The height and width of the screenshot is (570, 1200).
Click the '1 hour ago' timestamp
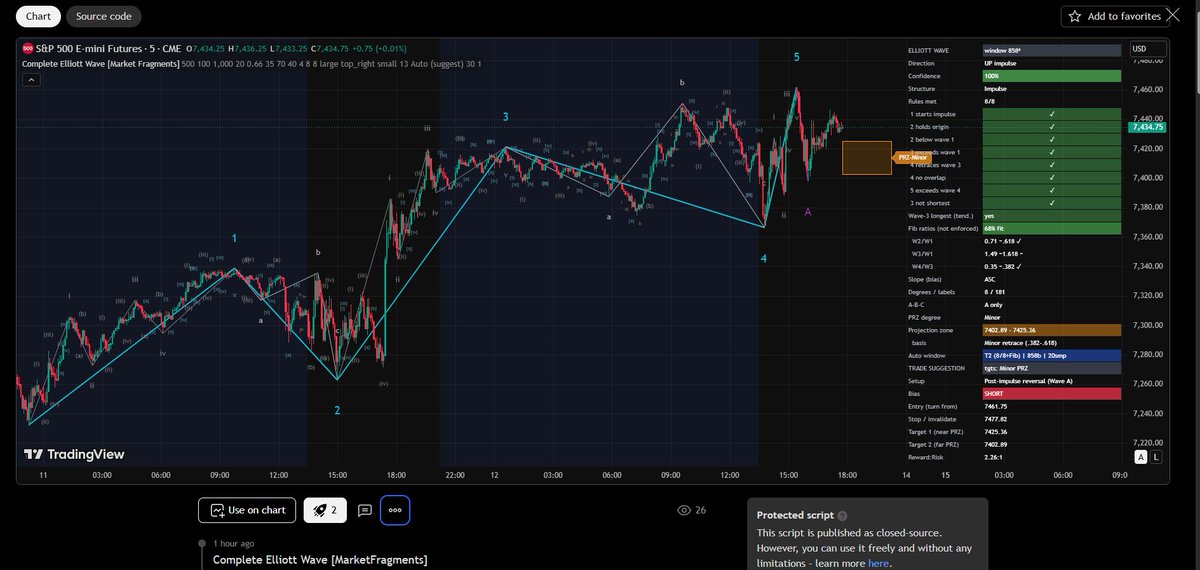pos(236,542)
